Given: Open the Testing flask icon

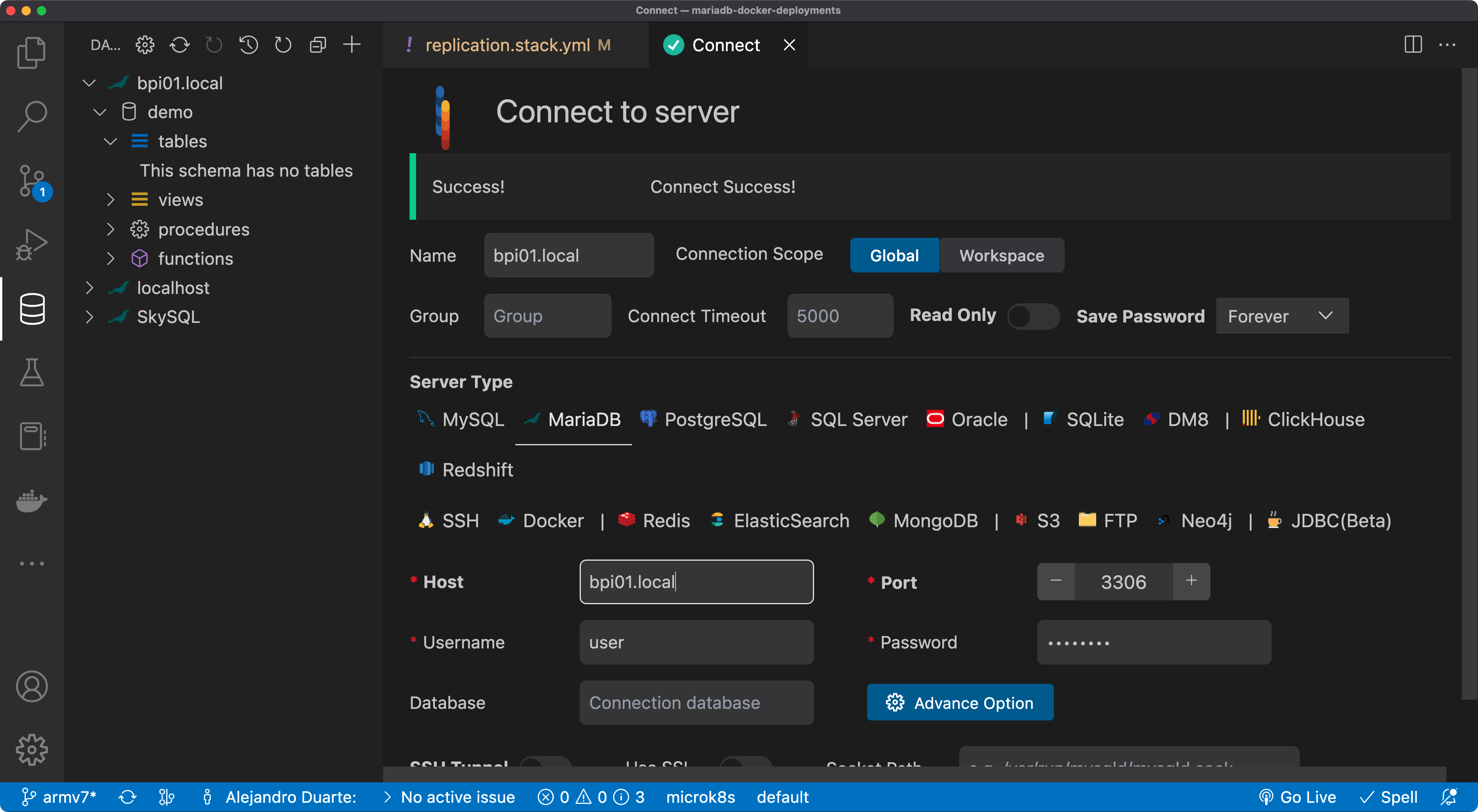Looking at the screenshot, I should (32, 373).
